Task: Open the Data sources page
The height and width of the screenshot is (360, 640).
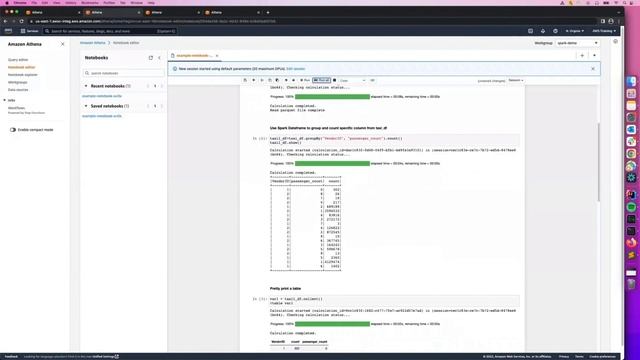Action: (18, 89)
